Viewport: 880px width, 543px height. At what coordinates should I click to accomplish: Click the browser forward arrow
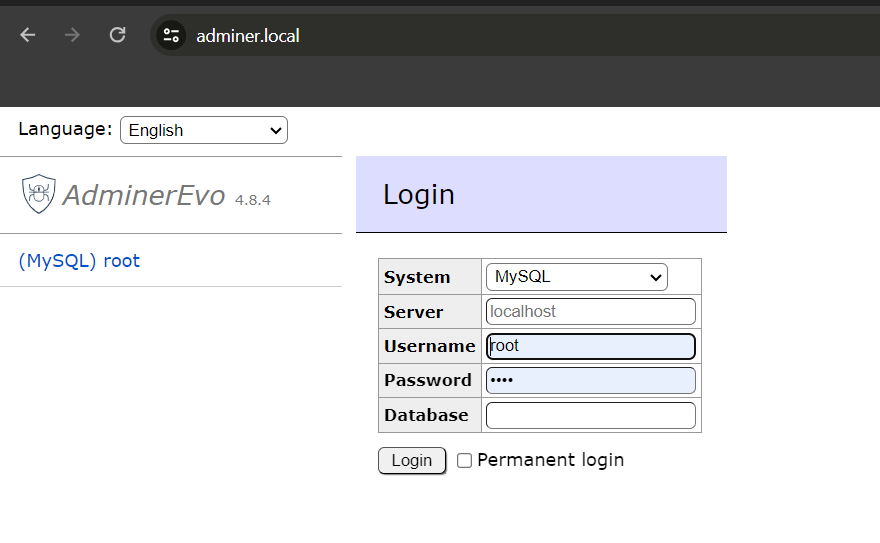[x=72, y=35]
